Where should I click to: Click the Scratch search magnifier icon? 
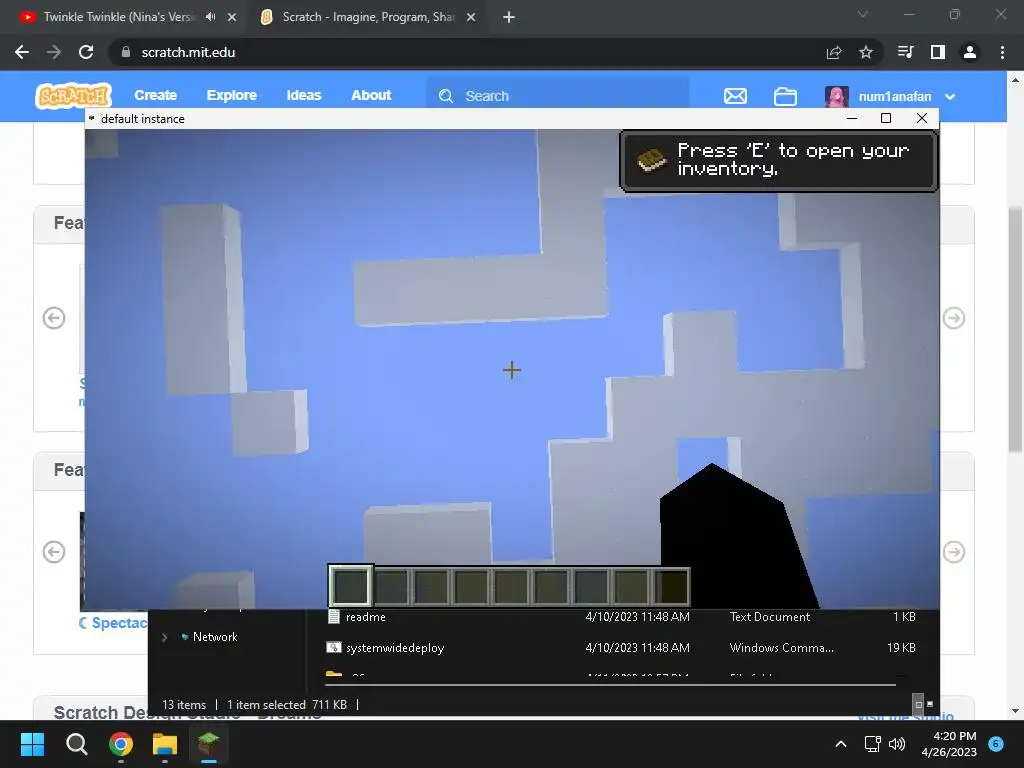pyautogui.click(x=446, y=96)
